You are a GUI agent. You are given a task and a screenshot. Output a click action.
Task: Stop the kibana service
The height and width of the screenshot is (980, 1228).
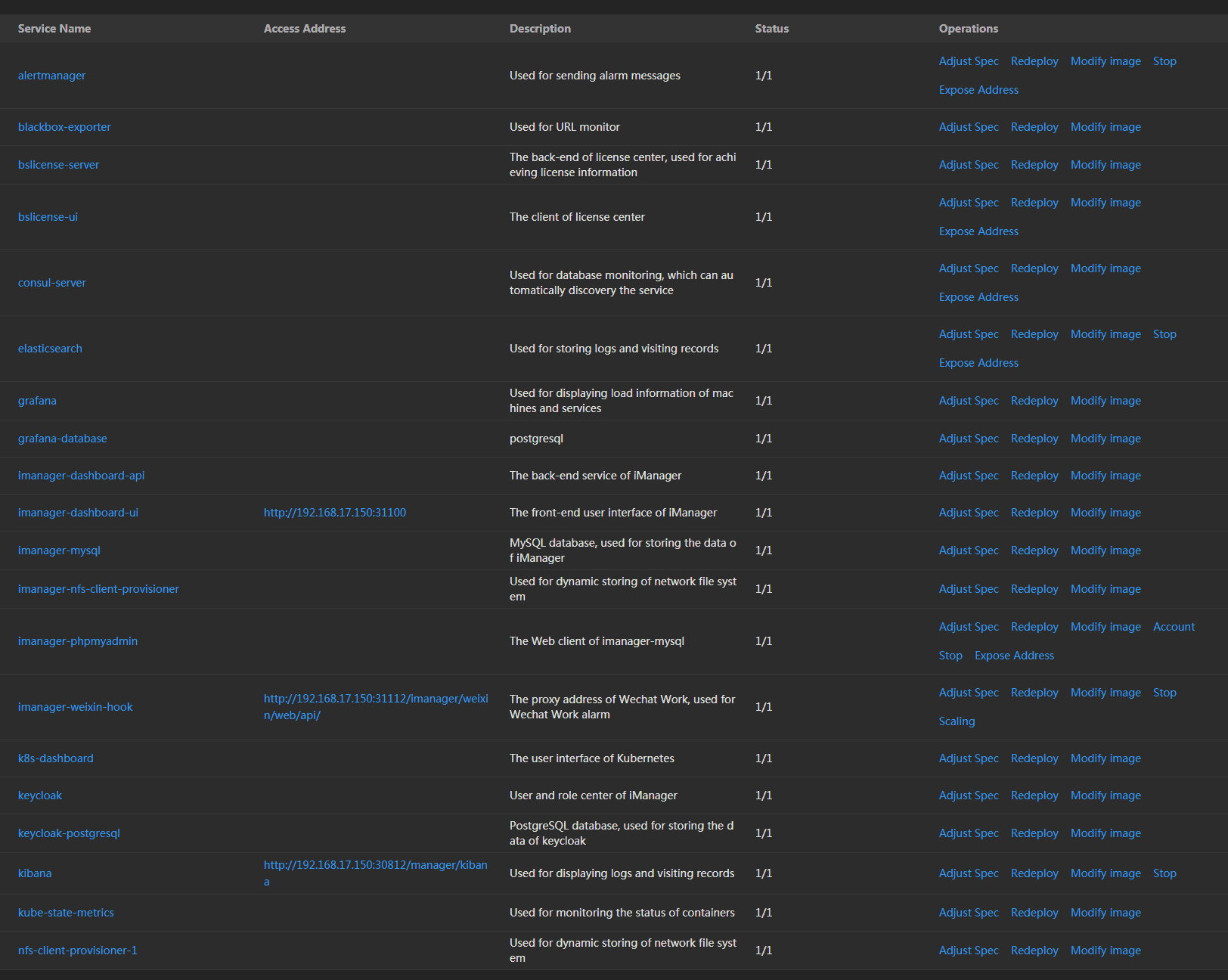click(x=1164, y=873)
